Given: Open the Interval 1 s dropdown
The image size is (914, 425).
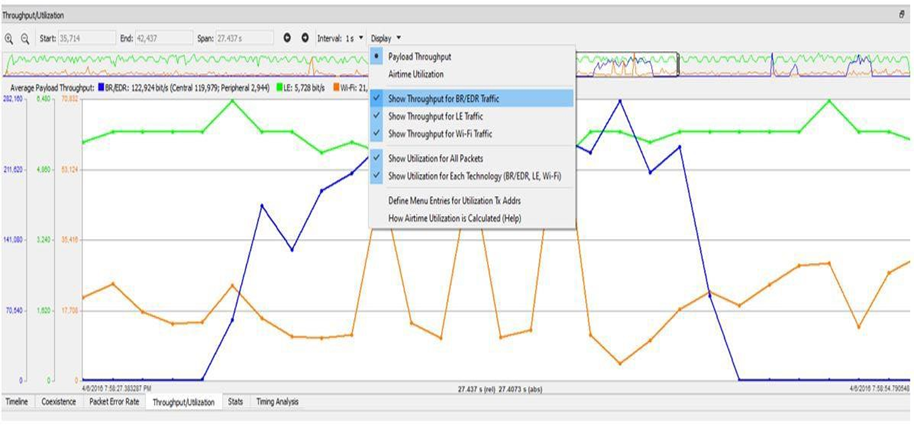Looking at the screenshot, I should click(340, 38).
